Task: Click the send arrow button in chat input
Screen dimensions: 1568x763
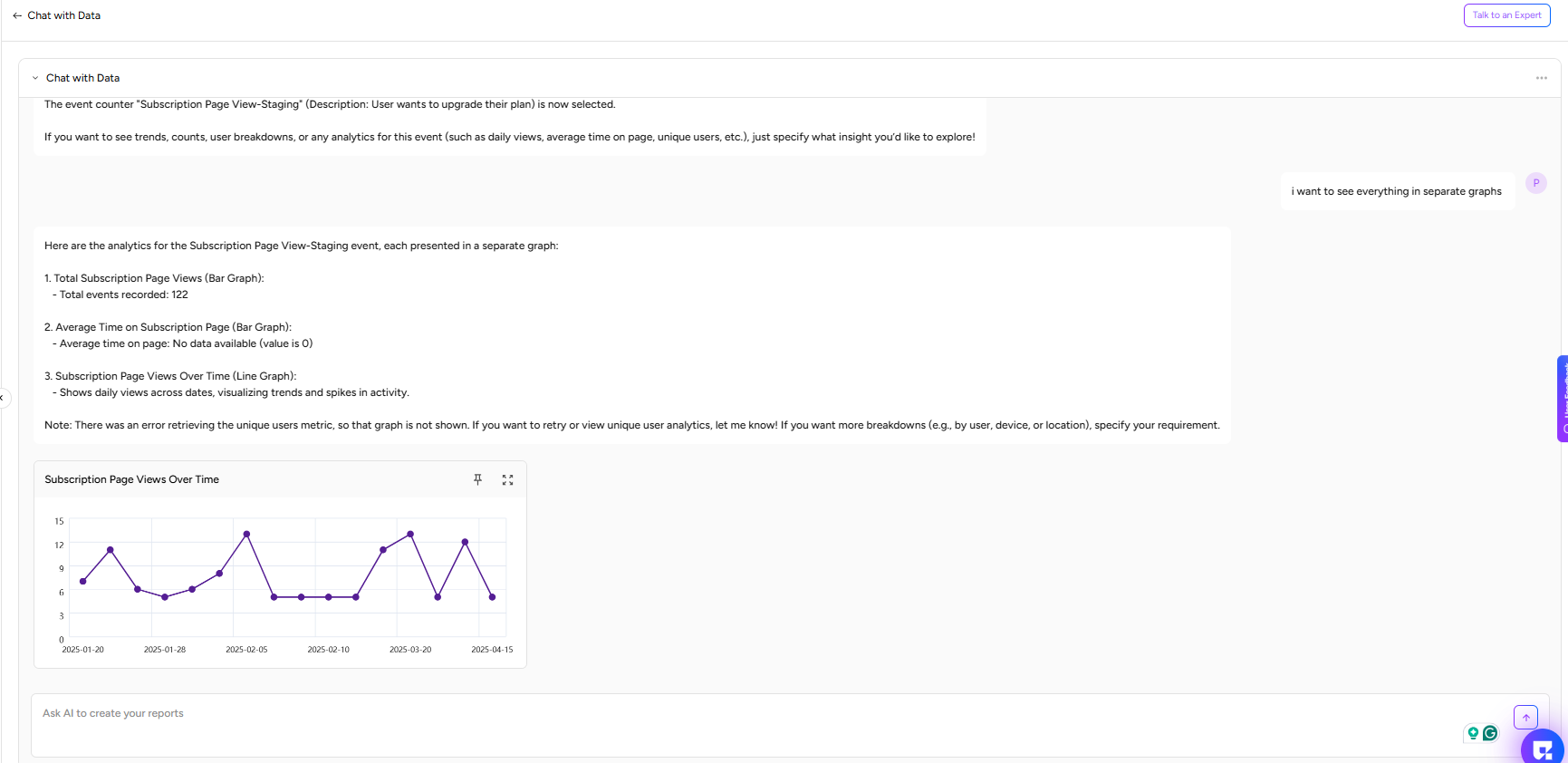Action: pos(1525,717)
